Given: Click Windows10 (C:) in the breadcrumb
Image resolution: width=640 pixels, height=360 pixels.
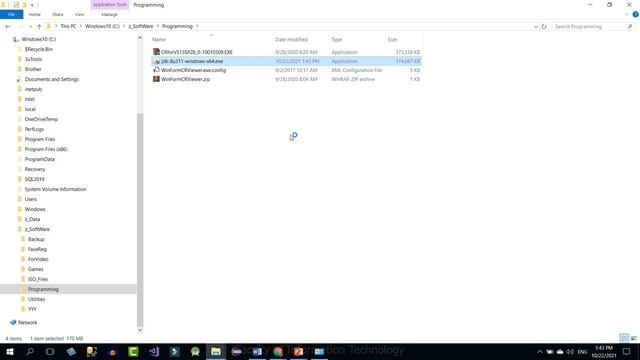Looking at the screenshot, I should pos(102,26).
